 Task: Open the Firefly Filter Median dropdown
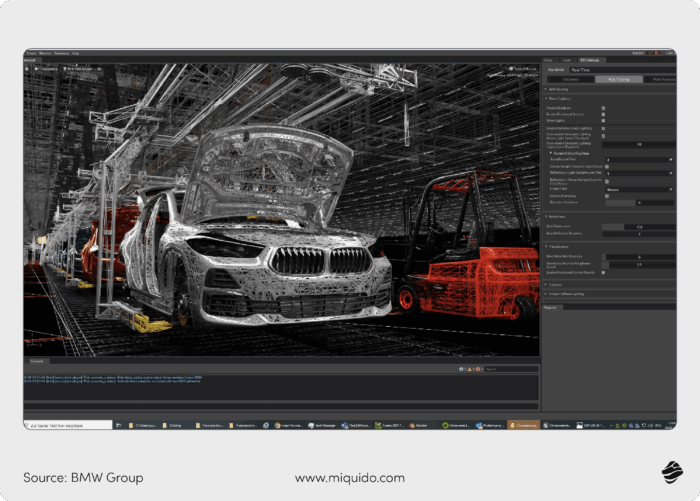639,189
